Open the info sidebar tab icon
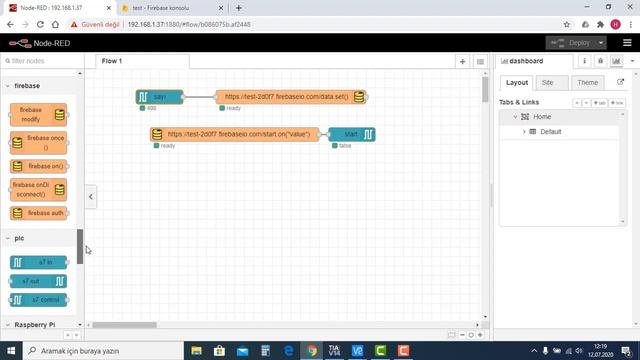 tap(584, 61)
